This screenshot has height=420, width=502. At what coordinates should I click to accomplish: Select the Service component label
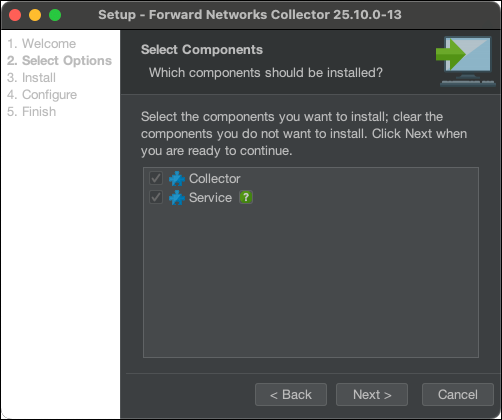[x=210, y=198]
